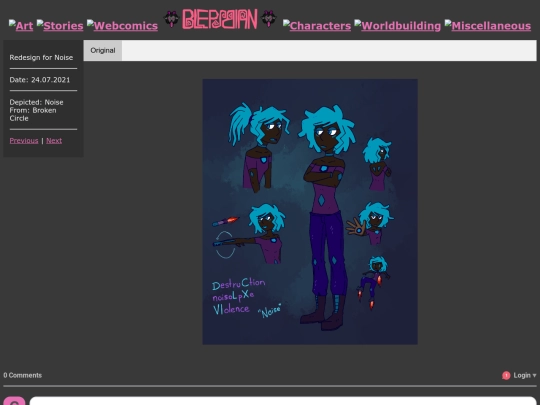Click the mascot icon left of the logo

click(x=171, y=19)
